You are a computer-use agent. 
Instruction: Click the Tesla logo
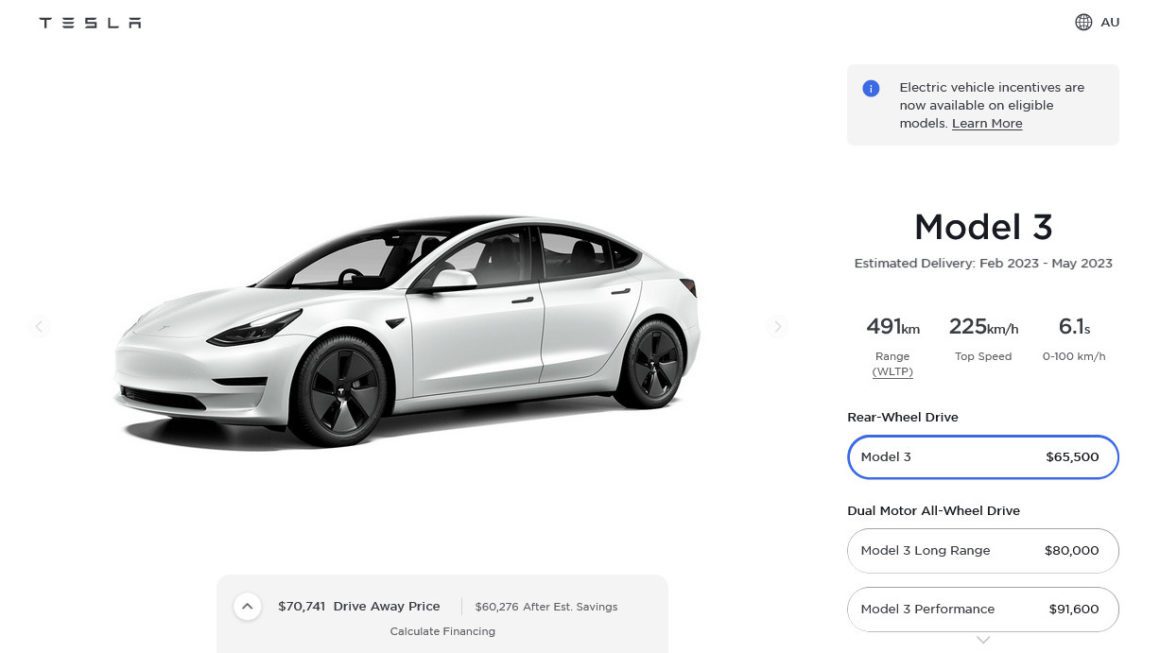[x=89, y=21]
